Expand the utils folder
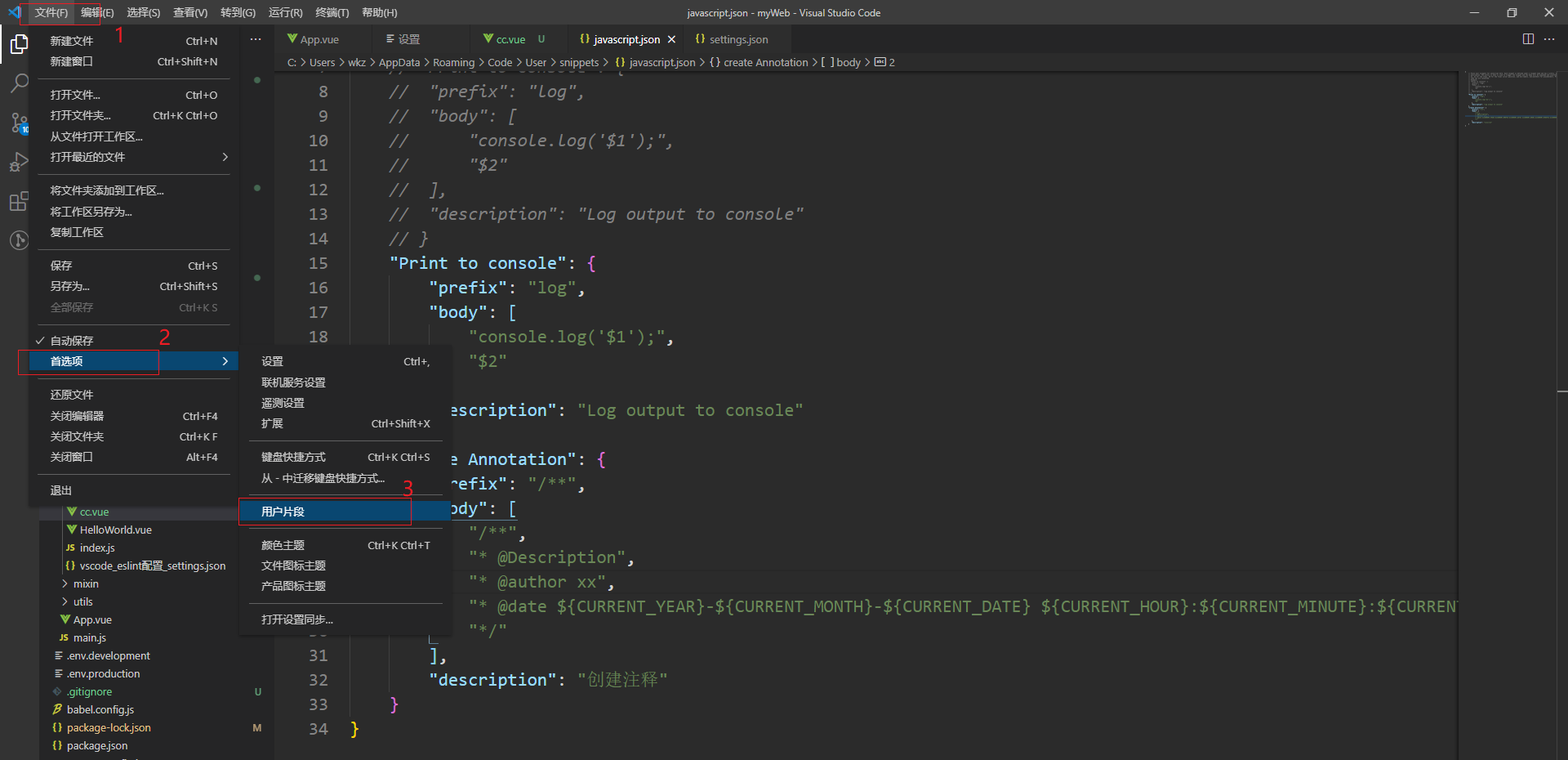Viewport: 1568px width, 760px height. [x=83, y=601]
